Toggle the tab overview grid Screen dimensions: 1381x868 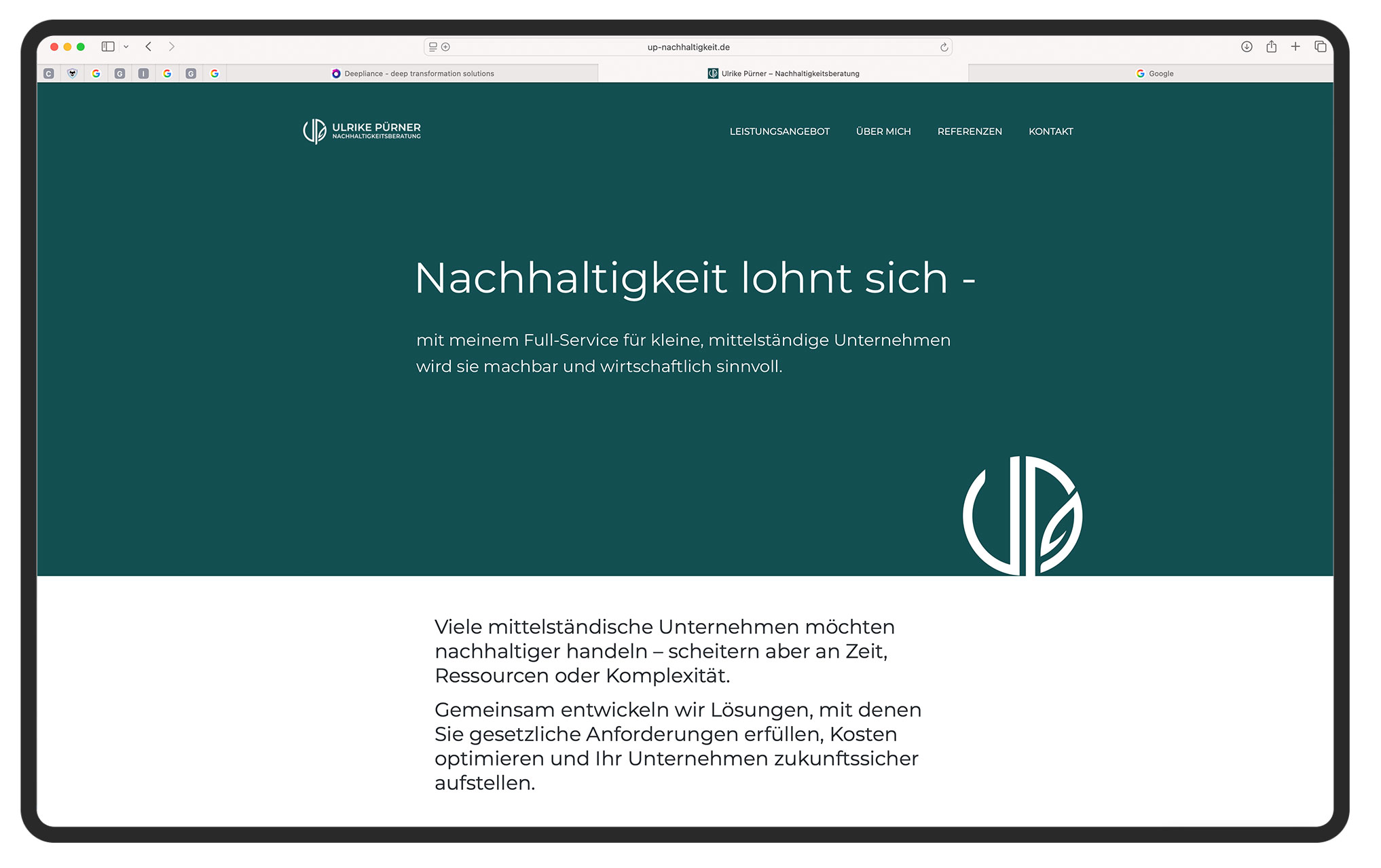(1320, 47)
